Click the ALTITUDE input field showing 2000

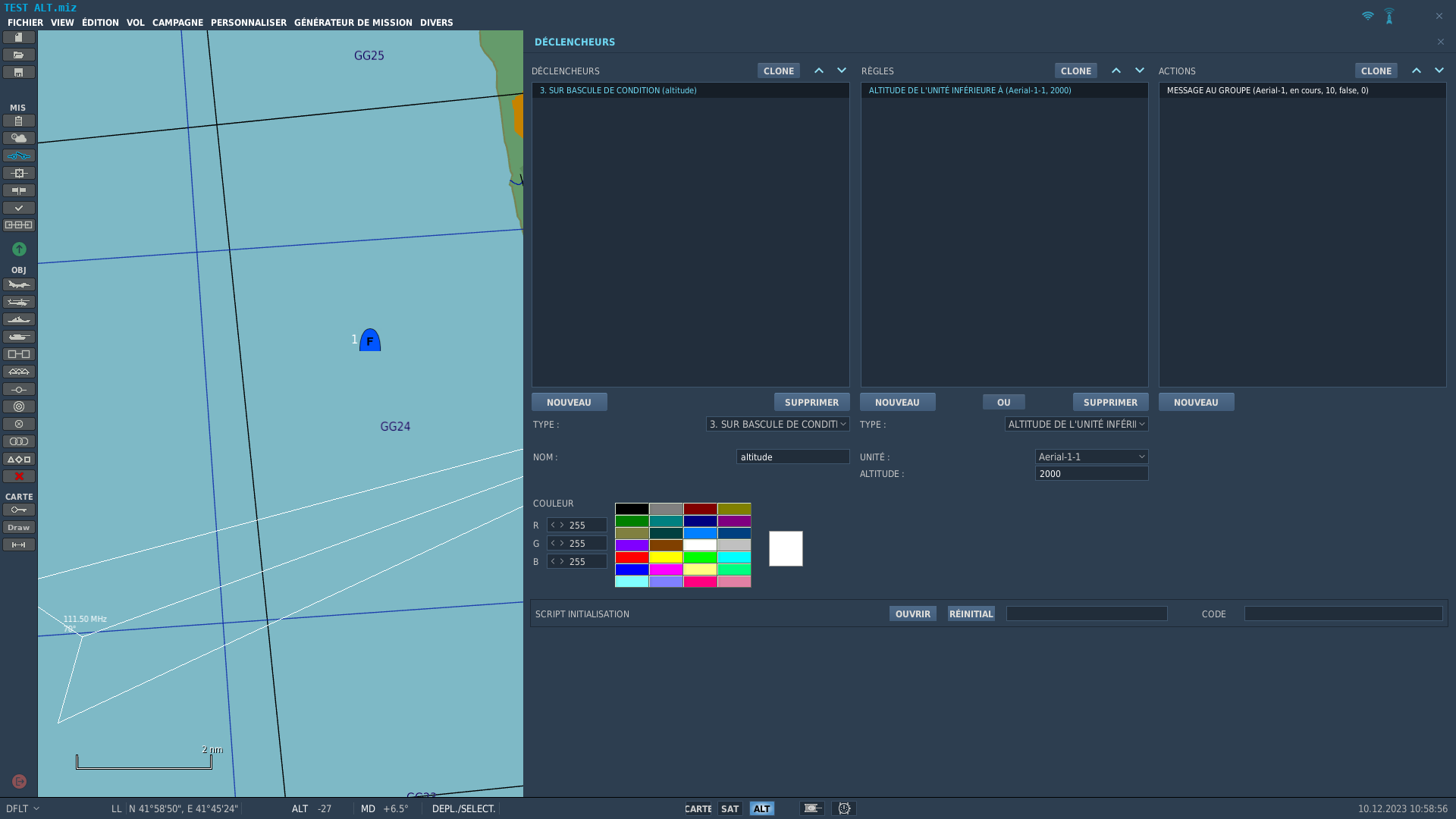[x=1091, y=473]
